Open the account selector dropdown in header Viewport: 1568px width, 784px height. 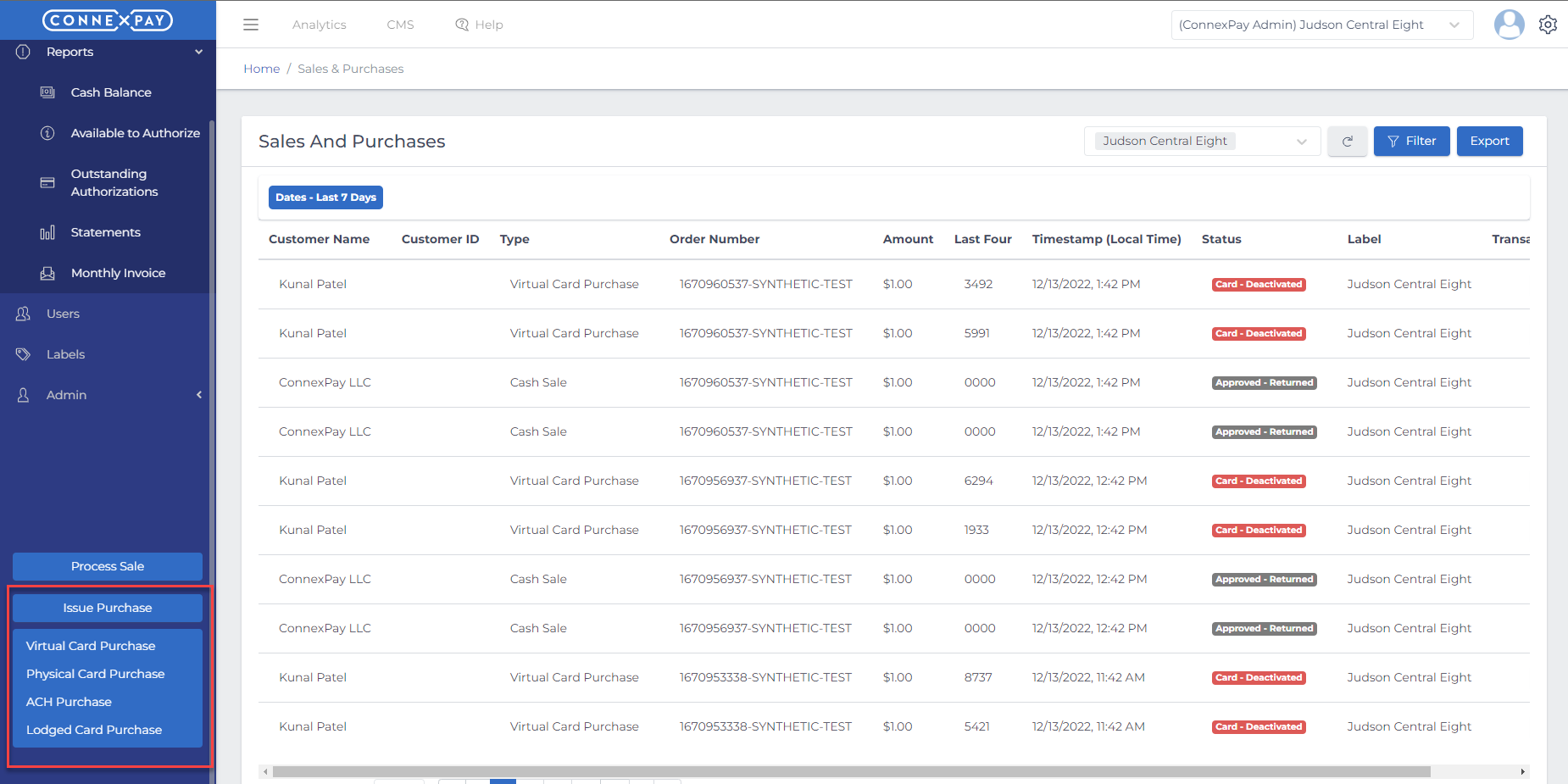pyautogui.click(x=1322, y=25)
